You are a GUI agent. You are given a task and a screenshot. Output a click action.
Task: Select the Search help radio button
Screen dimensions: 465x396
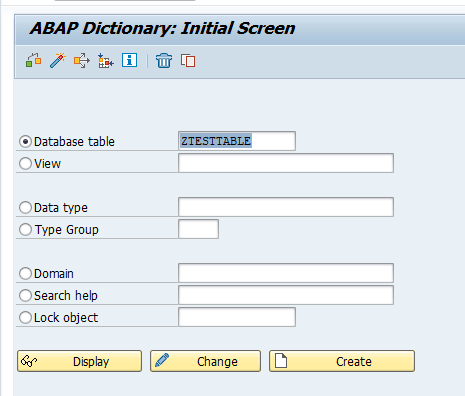click(25, 296)
